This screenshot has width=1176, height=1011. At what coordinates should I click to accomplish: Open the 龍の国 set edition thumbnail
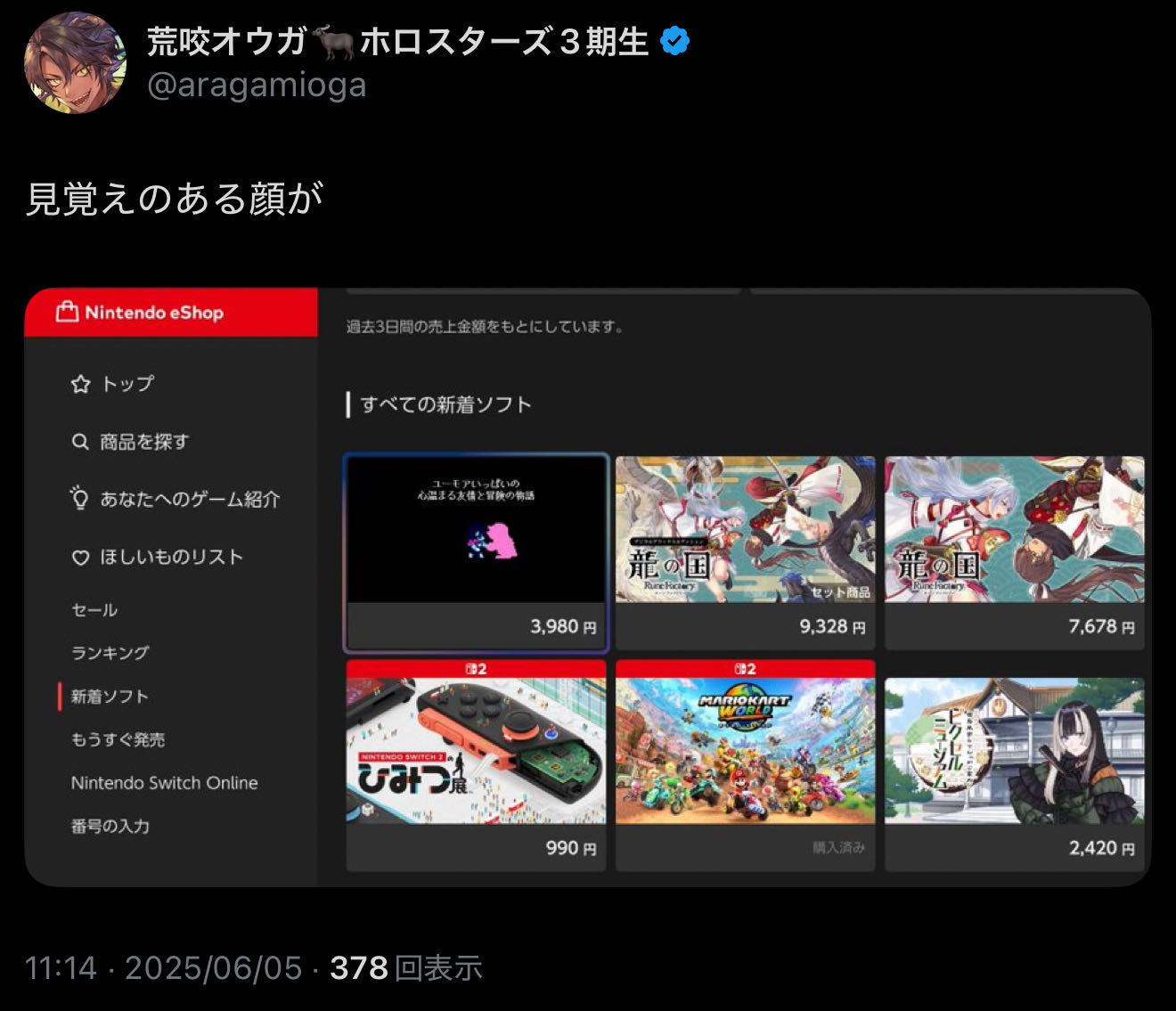[x=745, y=529]
